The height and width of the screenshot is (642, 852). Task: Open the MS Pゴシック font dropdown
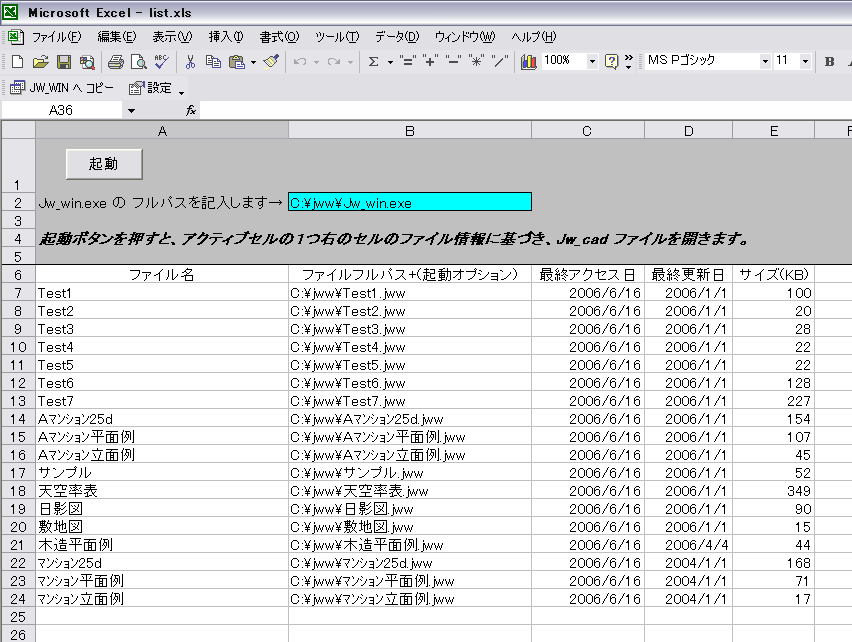(x=765, y=61)
